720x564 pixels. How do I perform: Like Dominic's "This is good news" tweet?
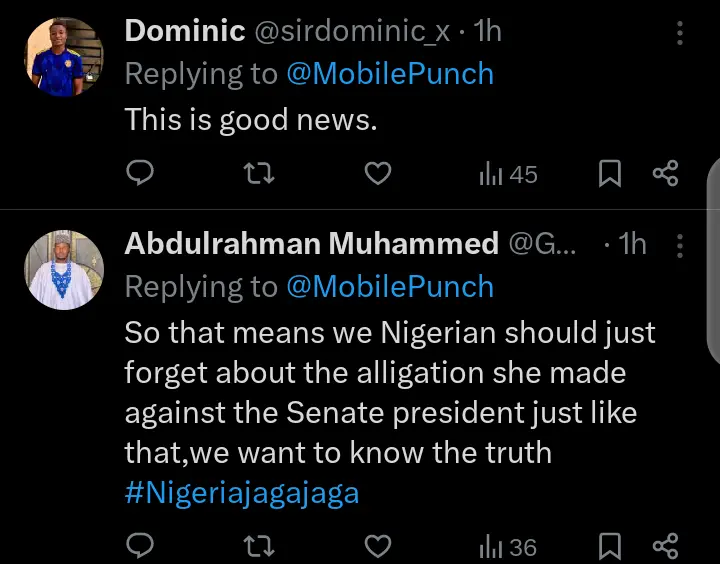pyautogui.click(x=376, y=175)
